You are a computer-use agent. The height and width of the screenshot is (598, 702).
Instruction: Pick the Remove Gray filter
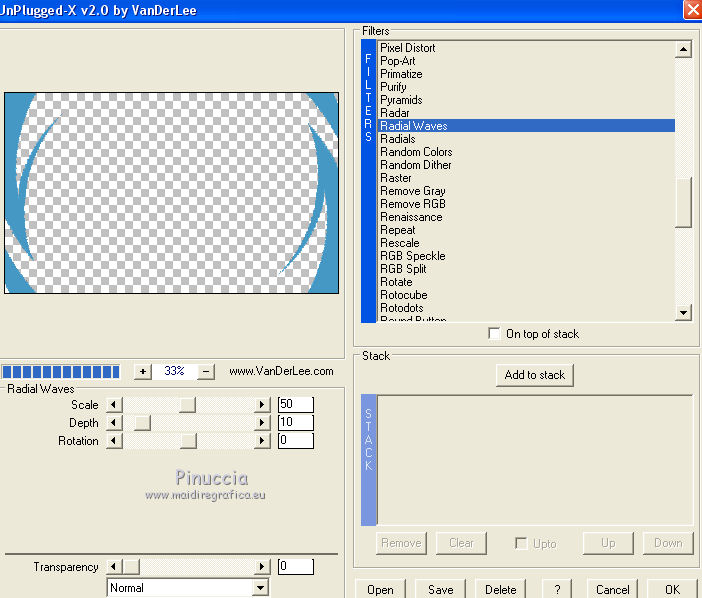tap(526, 191)
